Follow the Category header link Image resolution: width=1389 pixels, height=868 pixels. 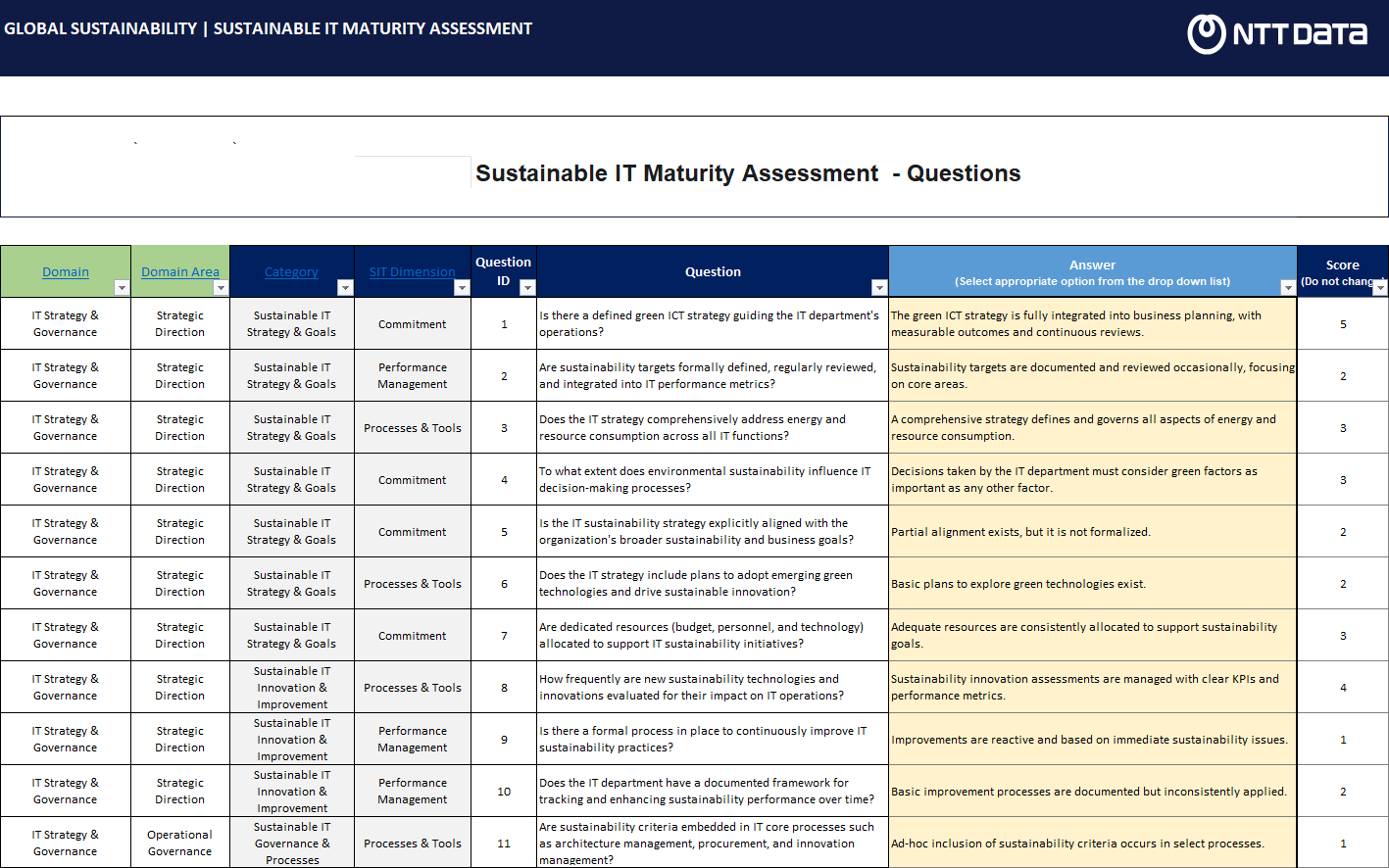coord(291,272)
